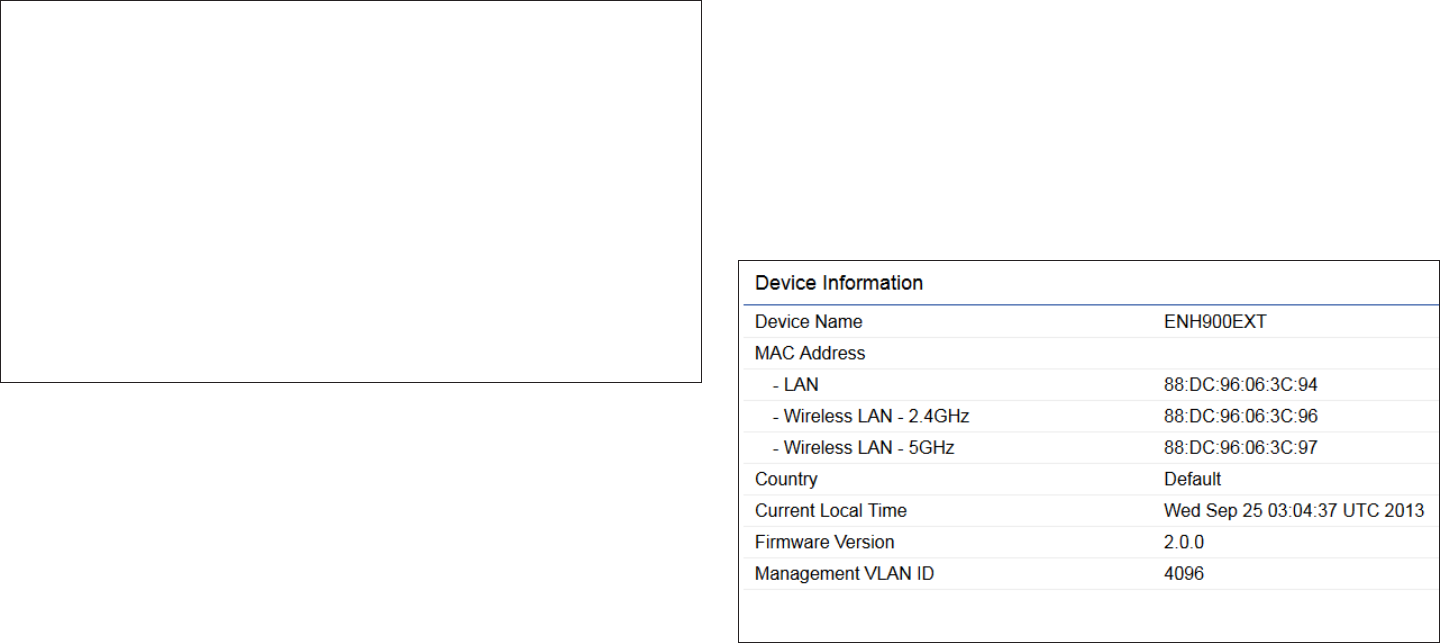Screen dimensions: 1440x643
Task: Select firmware version value 2.0.0
Action: (x=1184, y=542)
